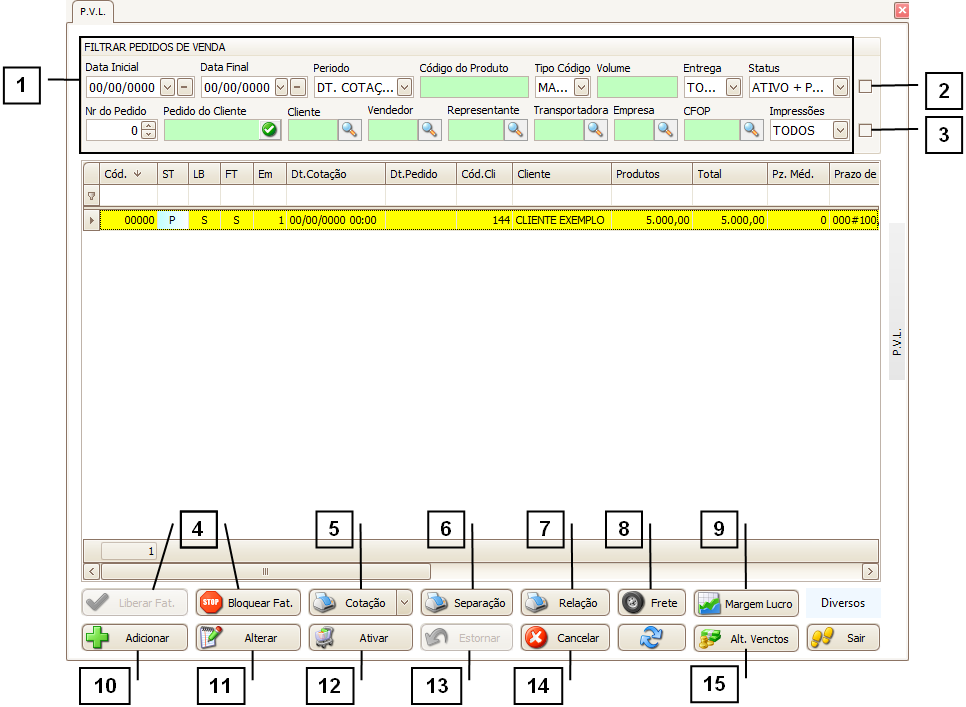Confirm Pedido do Cliente with green check
Image resolution: width=966 pixels, height=707 pixels.
[x=270, y=129]
